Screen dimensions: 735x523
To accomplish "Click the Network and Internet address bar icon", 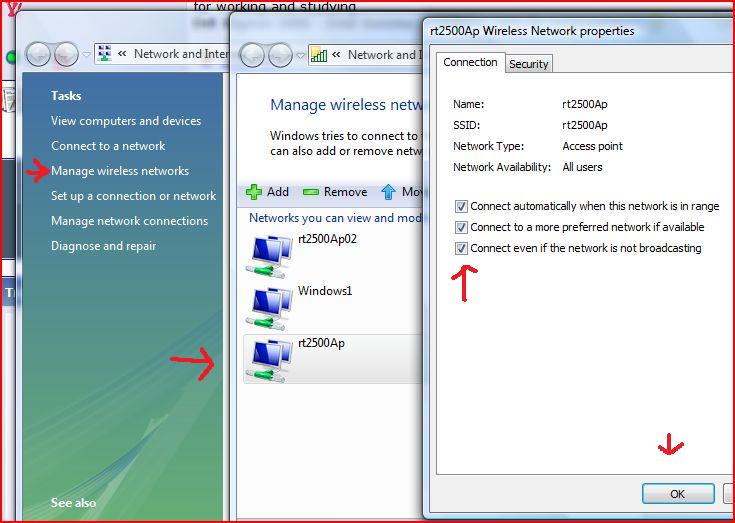I will 105,55.
